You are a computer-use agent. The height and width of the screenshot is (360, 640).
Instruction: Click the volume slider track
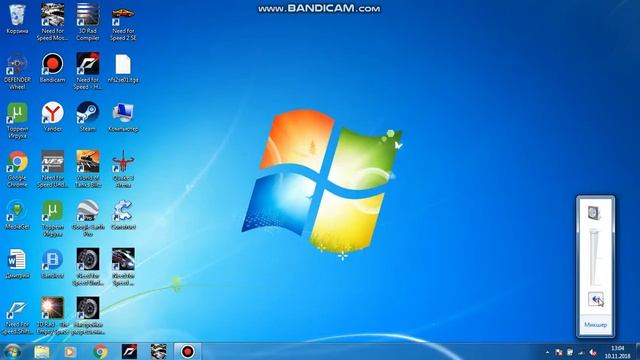coord(595,258)
